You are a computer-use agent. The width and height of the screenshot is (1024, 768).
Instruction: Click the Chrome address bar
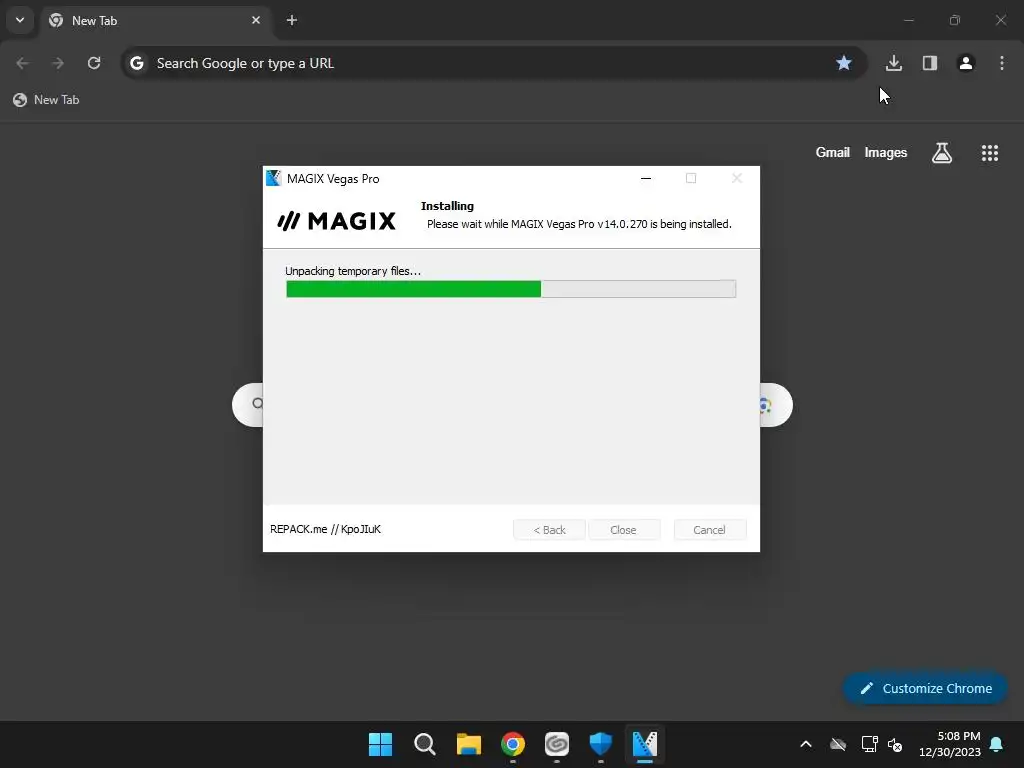(494, 63)
